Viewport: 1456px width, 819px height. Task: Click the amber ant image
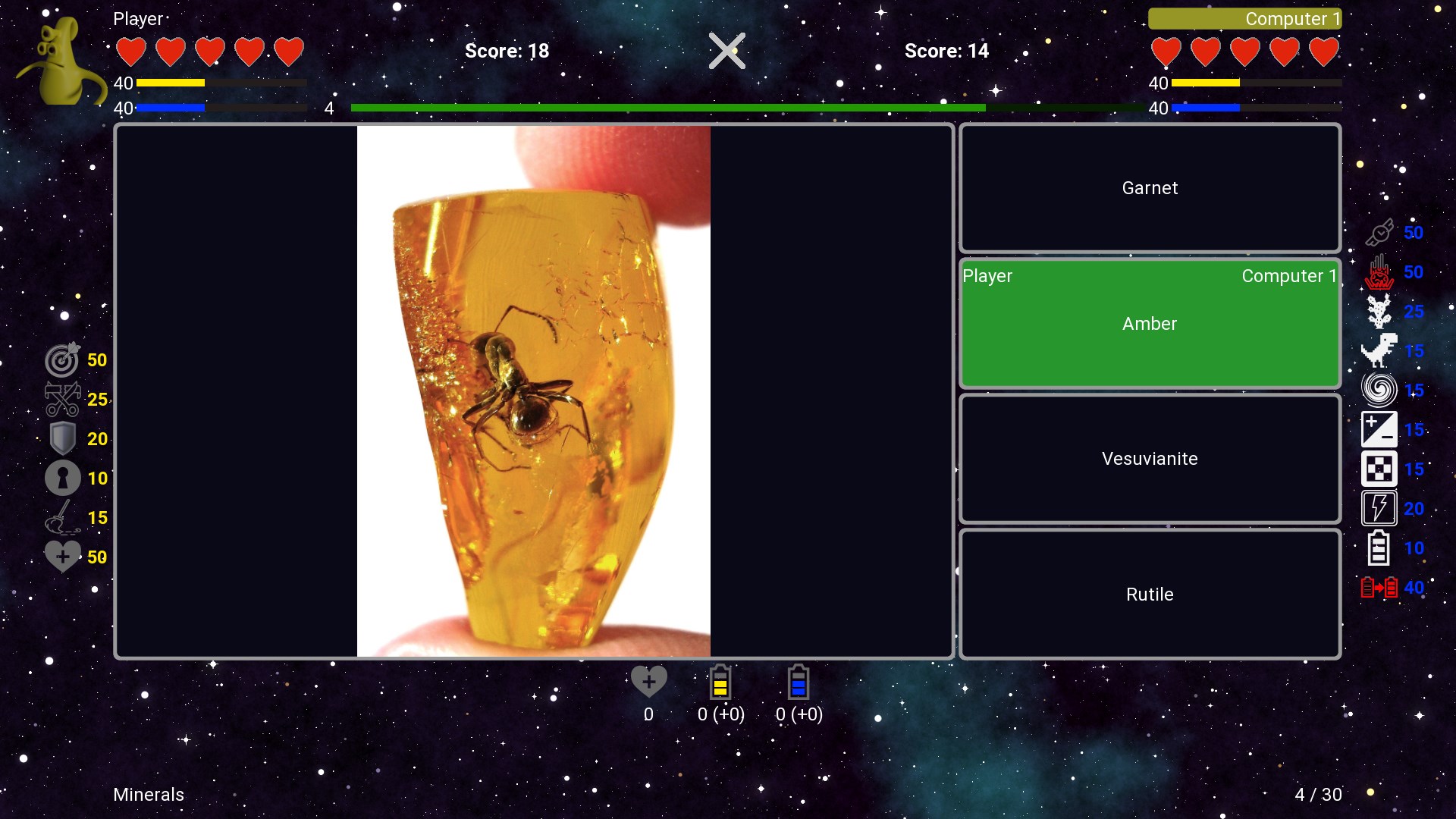(533, 391)
